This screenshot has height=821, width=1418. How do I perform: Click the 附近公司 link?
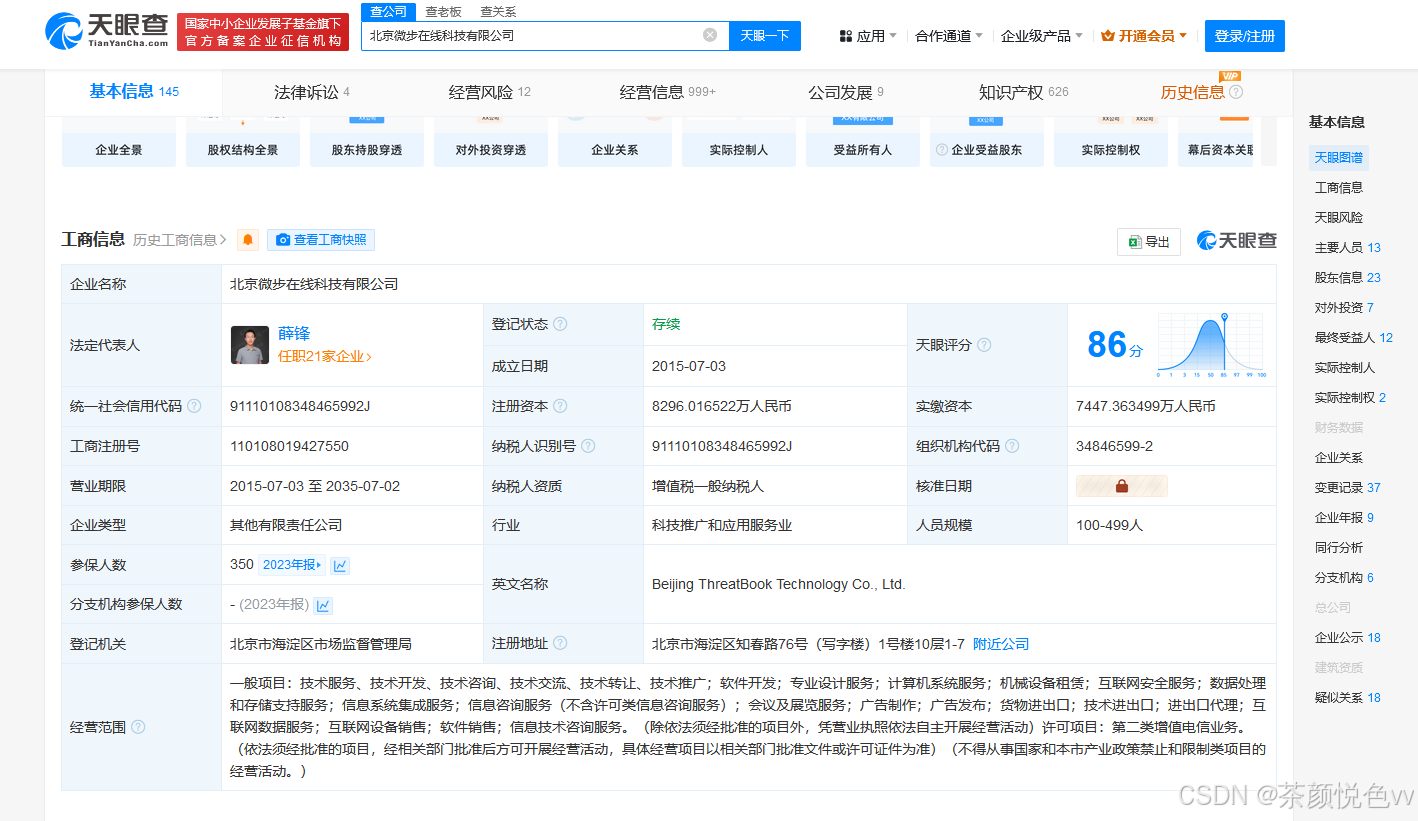click(x=1001, y=644)
